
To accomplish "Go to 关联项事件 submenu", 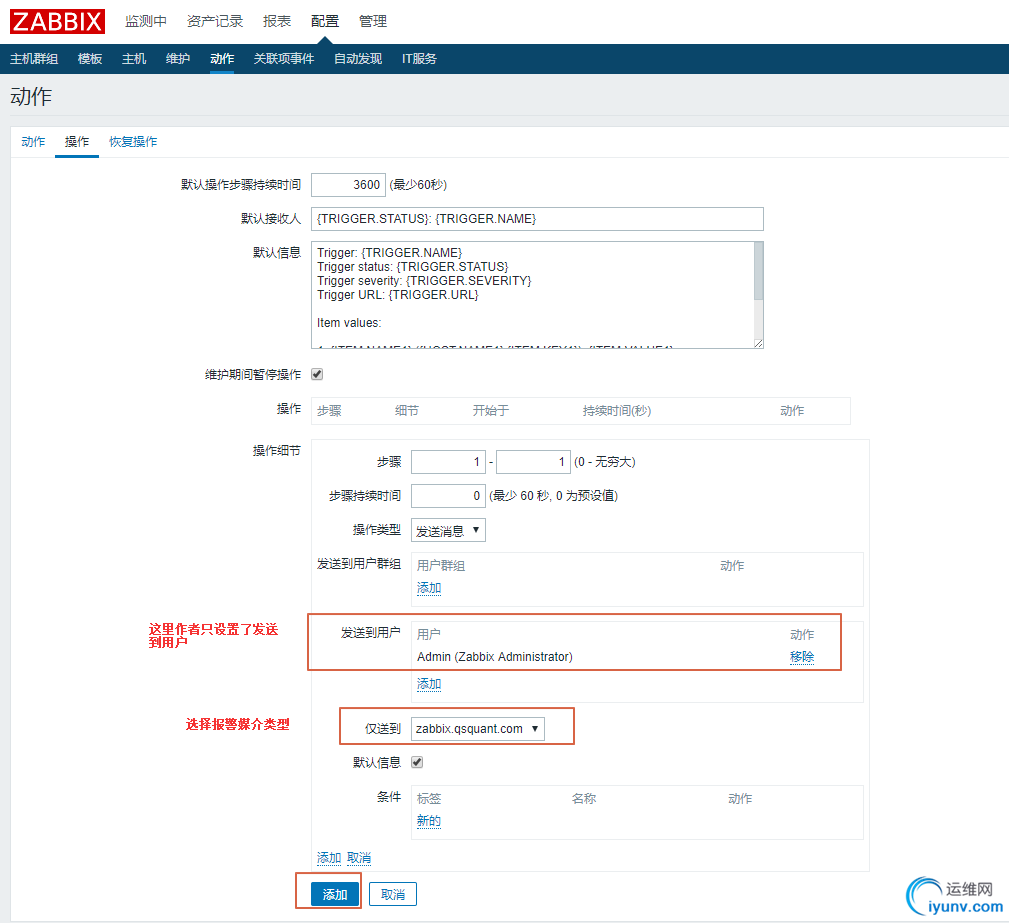I will [x=284, y=59].
